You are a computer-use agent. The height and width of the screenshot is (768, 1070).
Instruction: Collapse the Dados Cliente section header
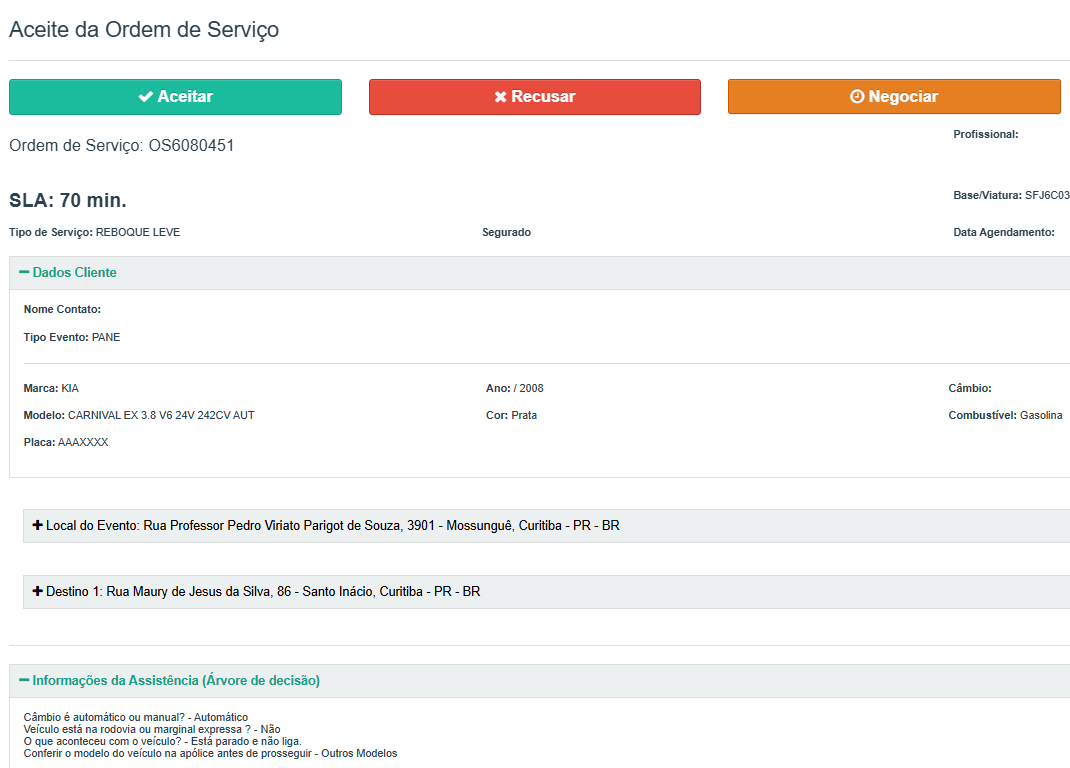(74, 272)
